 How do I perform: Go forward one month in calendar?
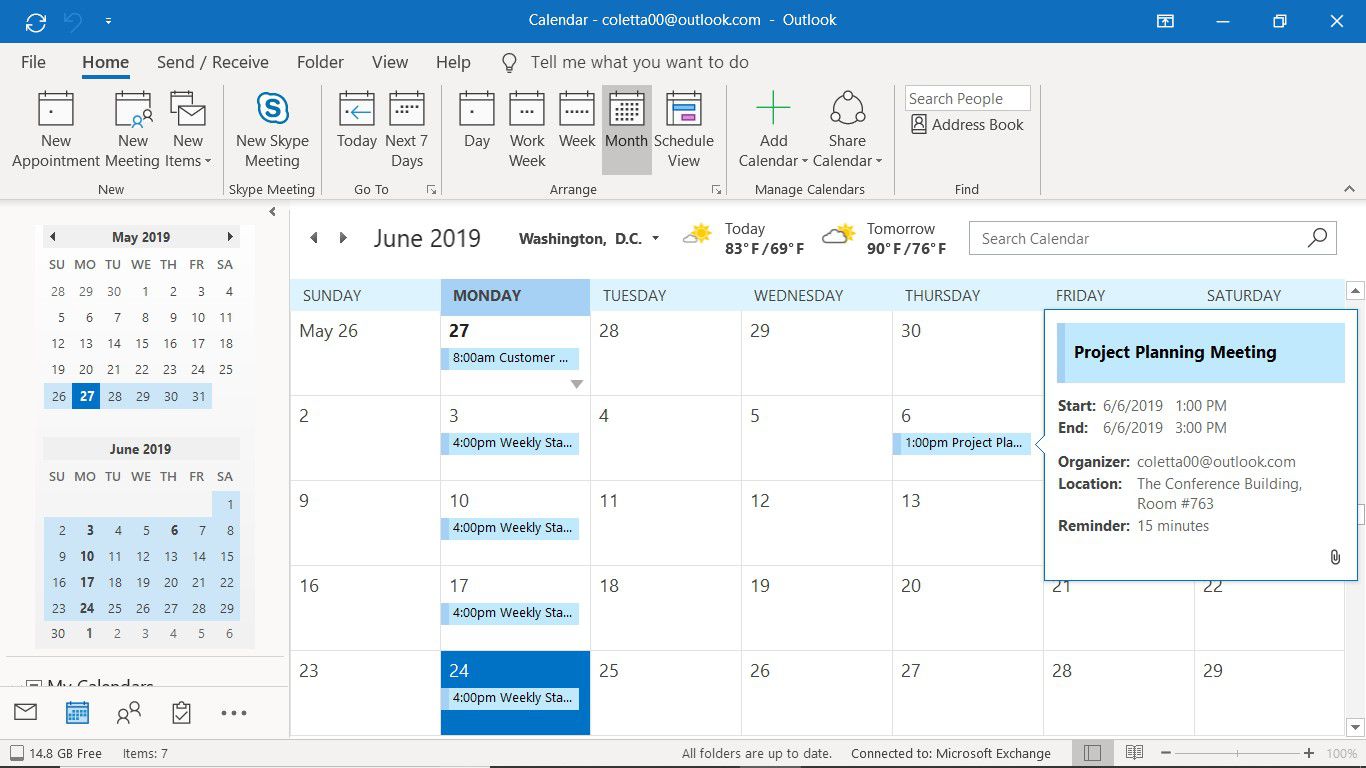(343, 238)
